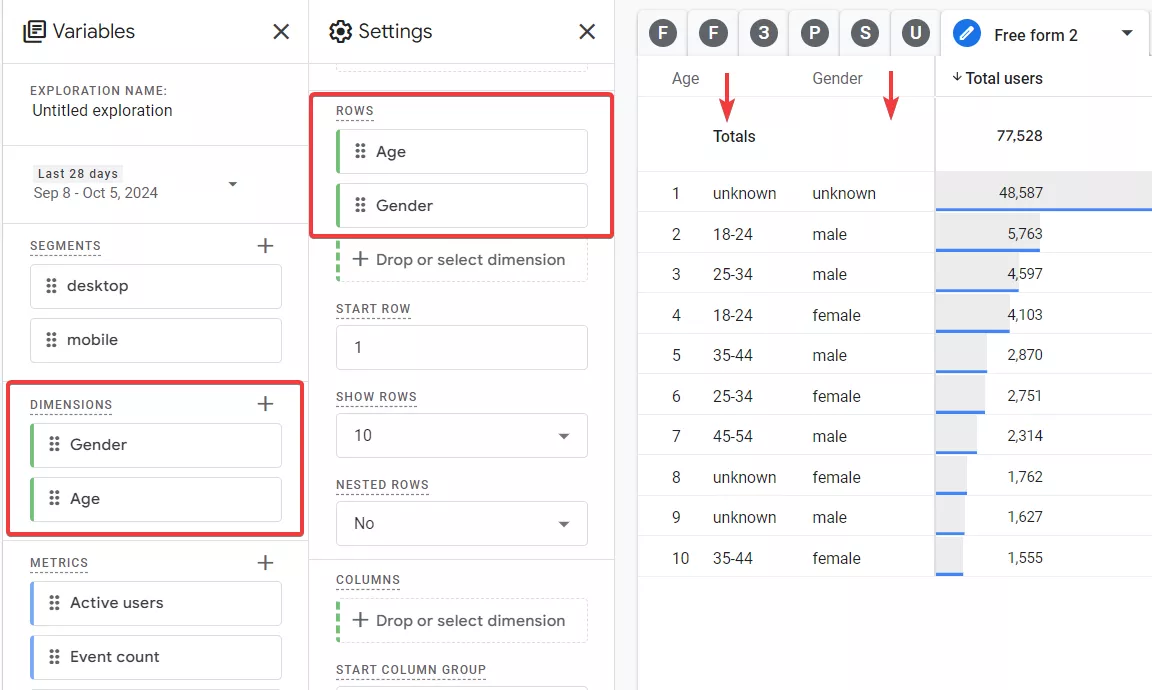Image resolution: width=1152 pixels, height=690 pixels.
Task: Click the Gender column header
Action: point(837,79)
